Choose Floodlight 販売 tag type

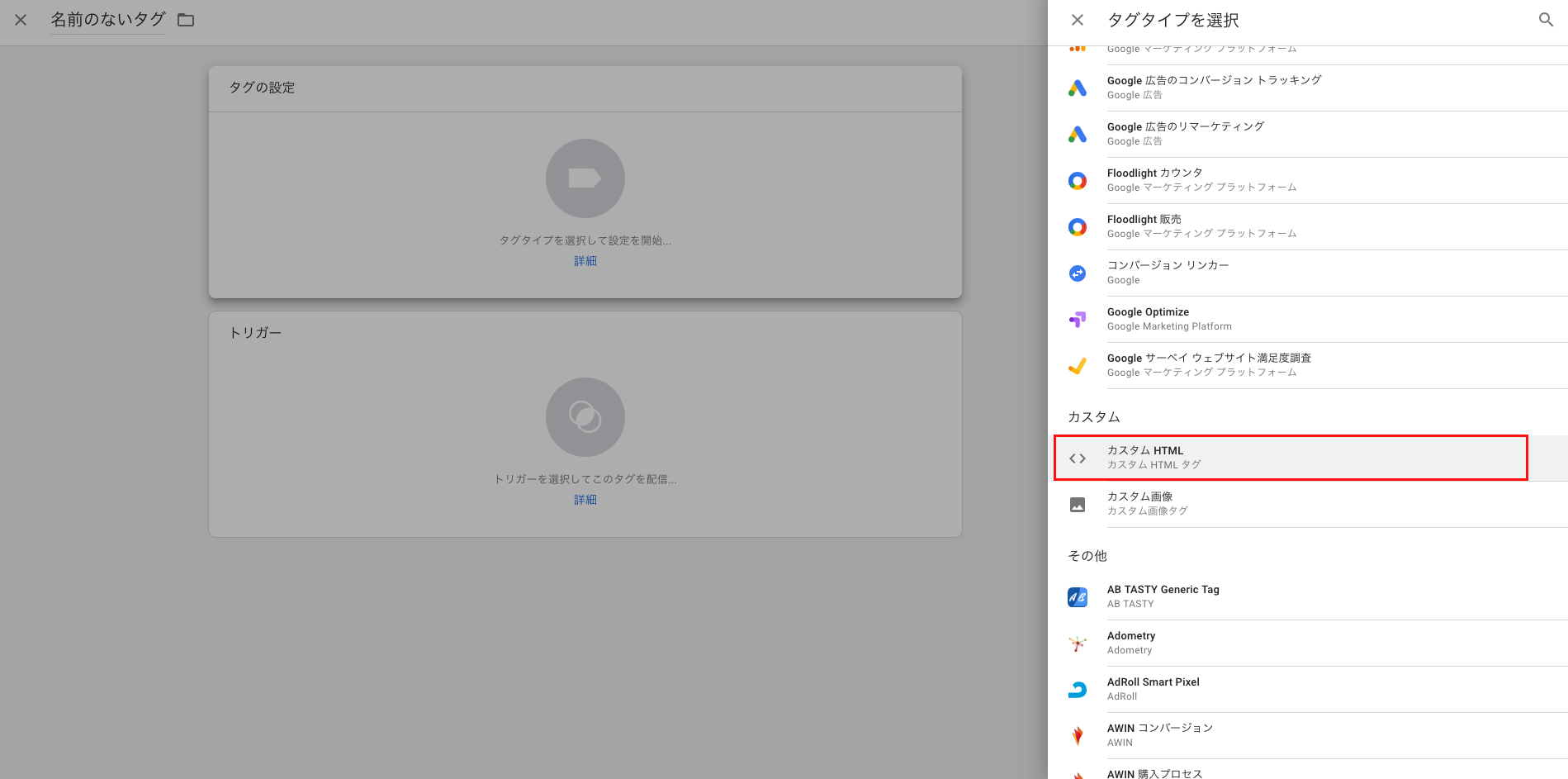pos(1144,226)
